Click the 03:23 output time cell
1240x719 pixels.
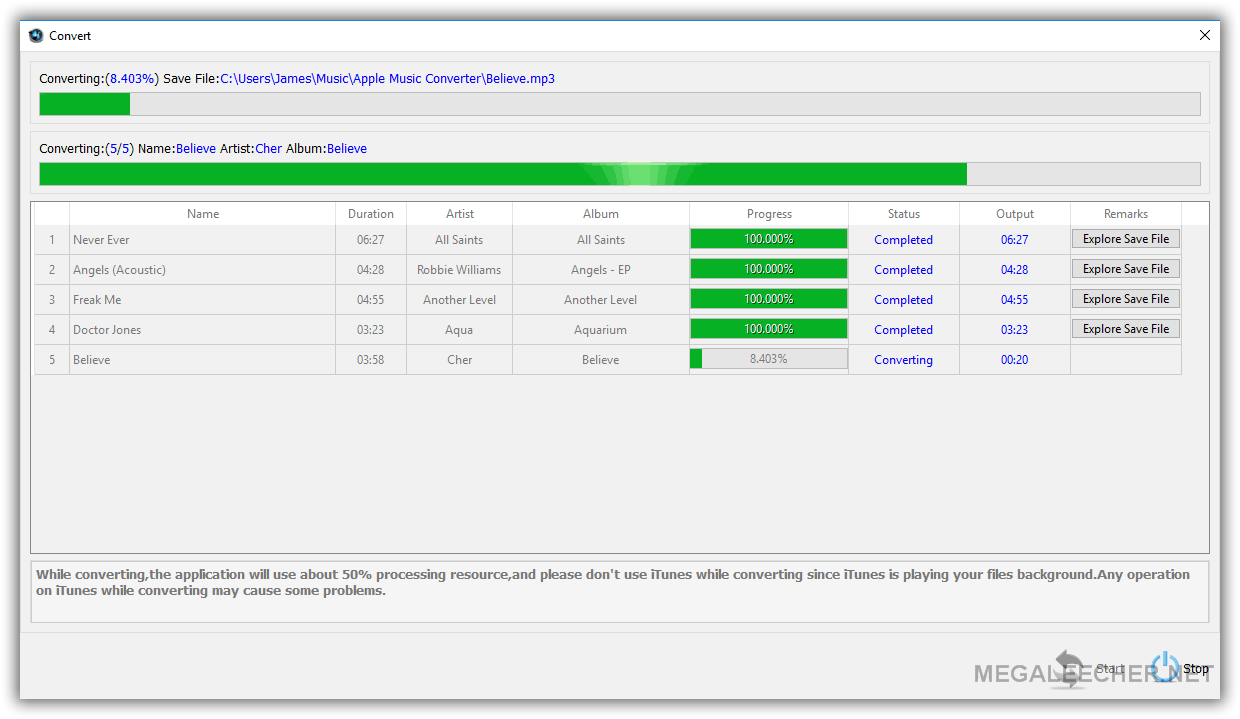1015,330
